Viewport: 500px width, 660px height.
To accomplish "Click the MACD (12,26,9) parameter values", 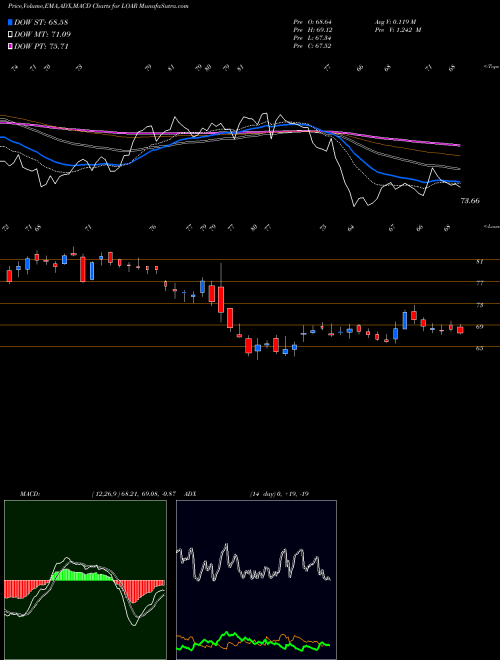I will coord(136,494).
